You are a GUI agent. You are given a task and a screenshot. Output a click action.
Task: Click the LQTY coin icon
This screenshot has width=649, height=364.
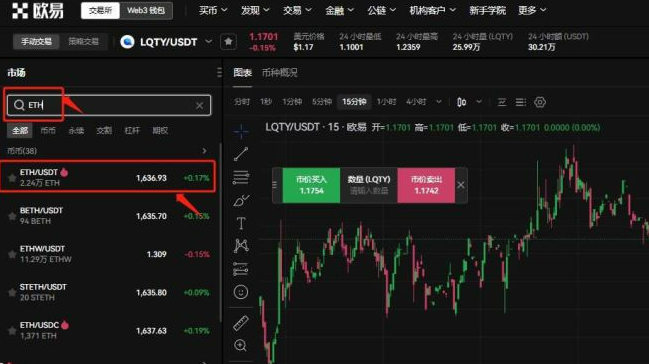tap(127, 41)
